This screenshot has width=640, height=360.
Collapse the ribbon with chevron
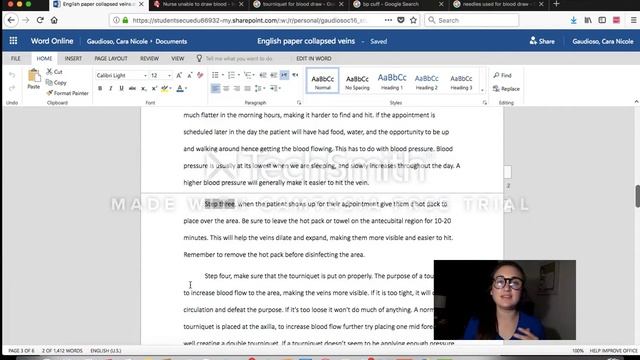[636, 102]
